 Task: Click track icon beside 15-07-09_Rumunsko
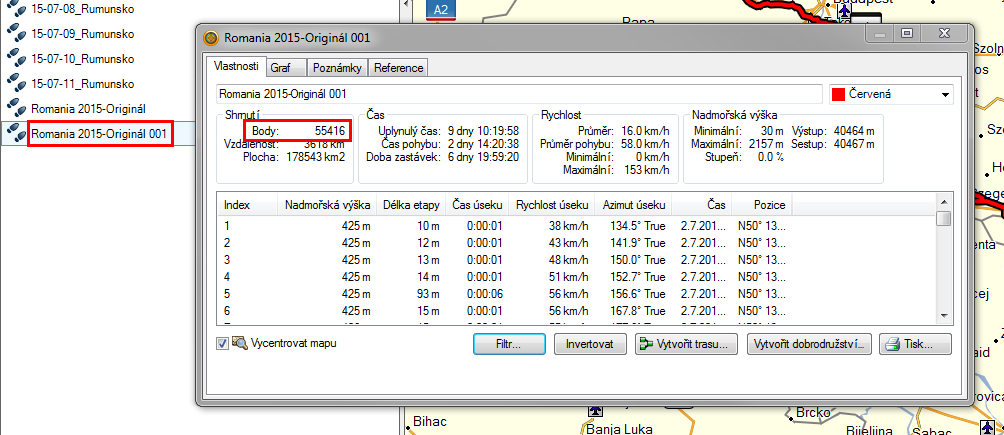[16, 34]
